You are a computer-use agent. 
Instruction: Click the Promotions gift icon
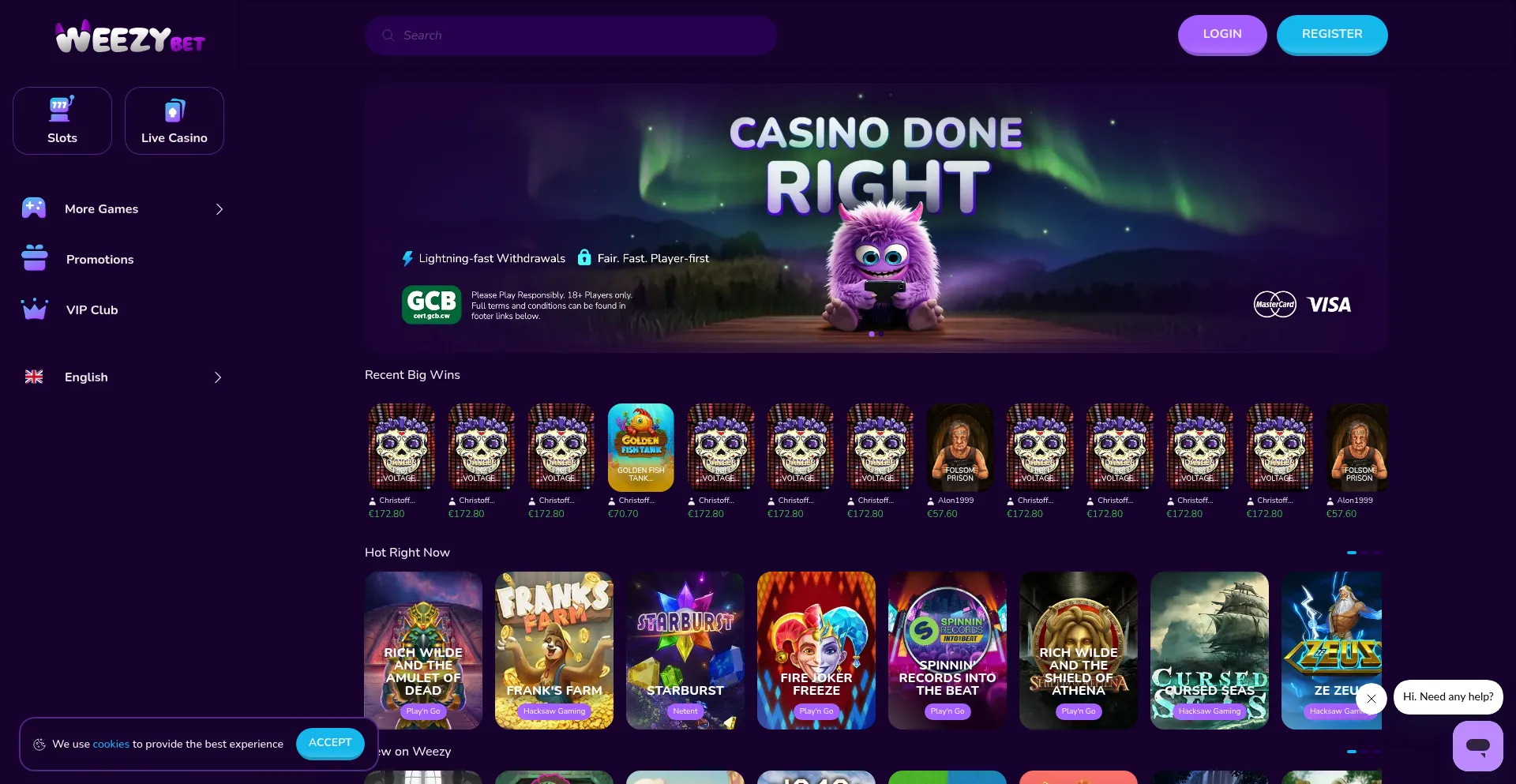tap(35, 258)
